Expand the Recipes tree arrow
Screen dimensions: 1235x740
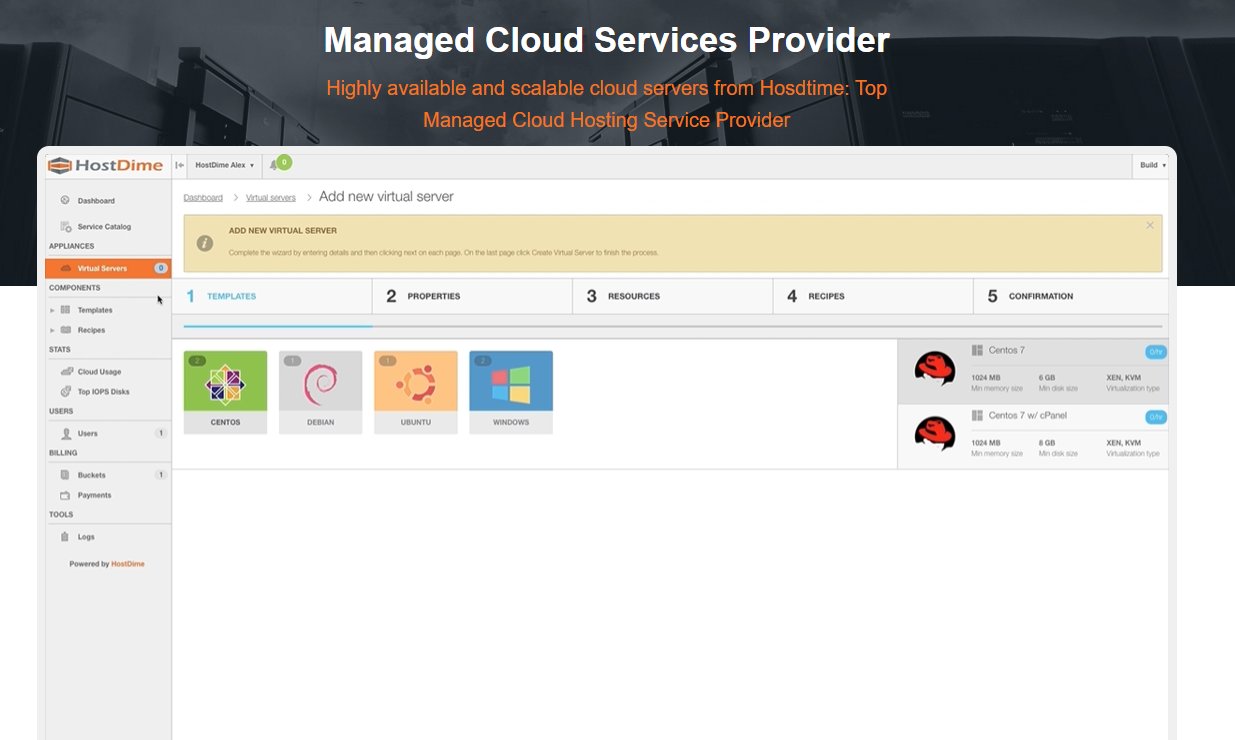pyautogui.click(x=52, y=330)
